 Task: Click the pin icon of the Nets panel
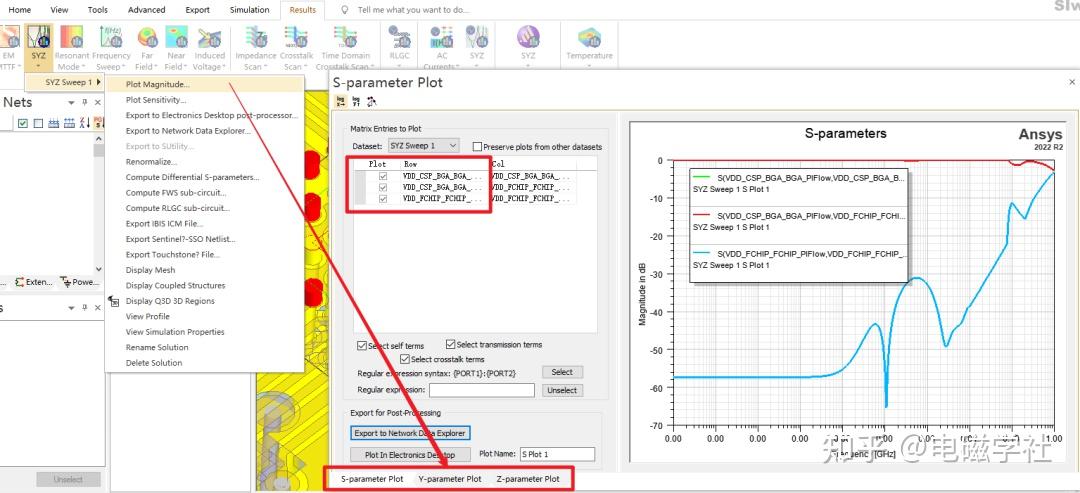[x=85, y=103]
